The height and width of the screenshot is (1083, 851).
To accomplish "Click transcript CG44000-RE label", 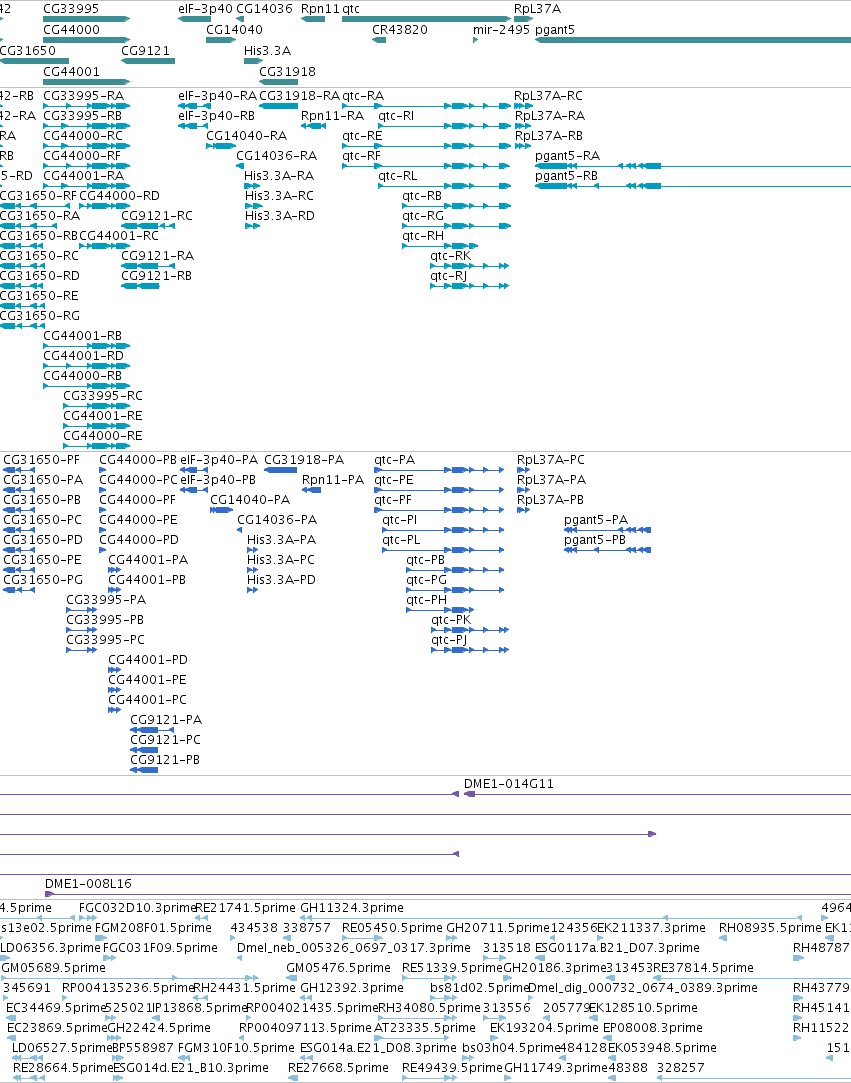I will tap(103, 436).
